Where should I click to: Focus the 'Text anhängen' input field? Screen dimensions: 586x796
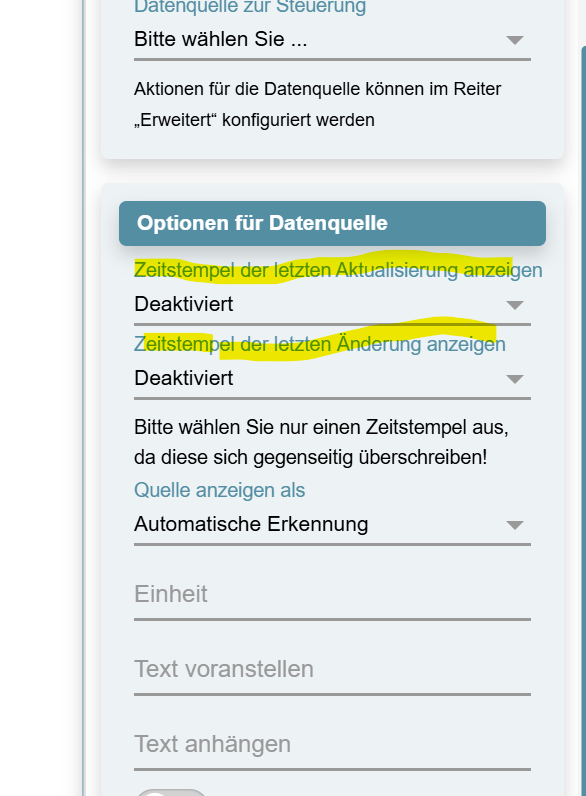[332, 745]
